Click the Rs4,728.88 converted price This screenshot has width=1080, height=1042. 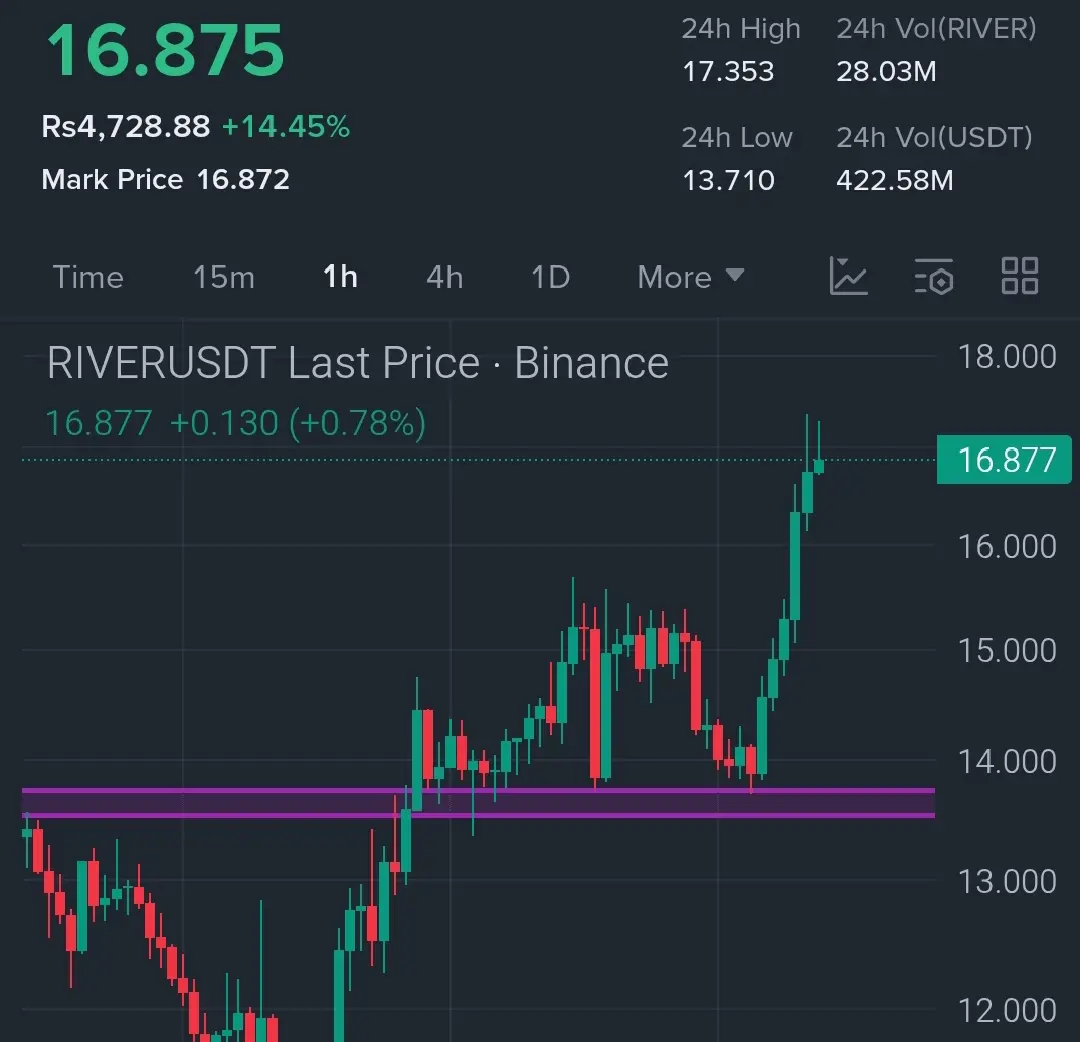[x=125, y=127]
